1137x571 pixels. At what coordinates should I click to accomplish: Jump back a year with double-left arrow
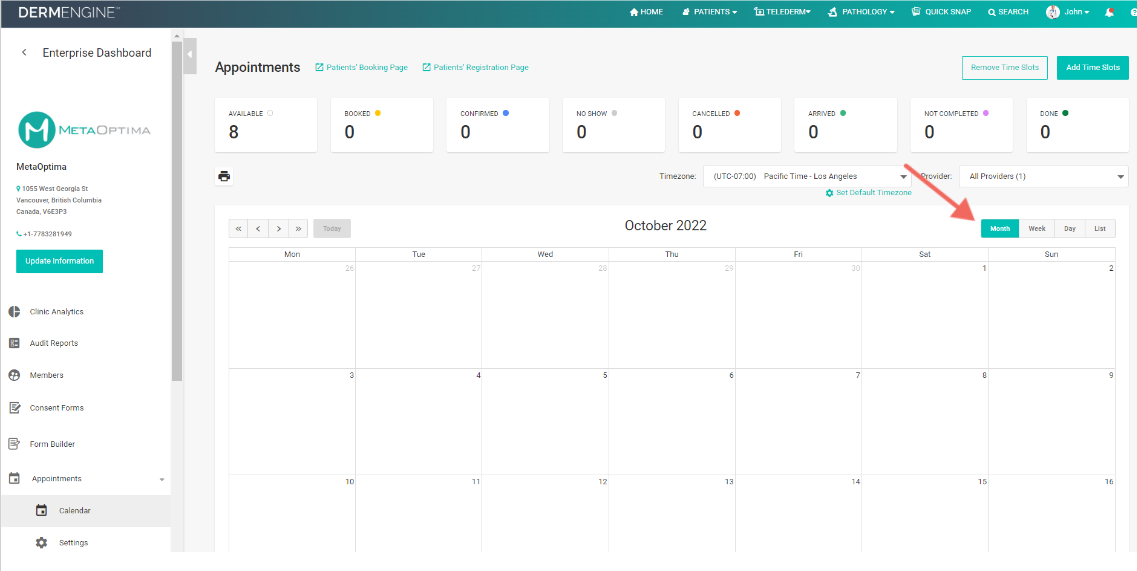coord(239,229)
